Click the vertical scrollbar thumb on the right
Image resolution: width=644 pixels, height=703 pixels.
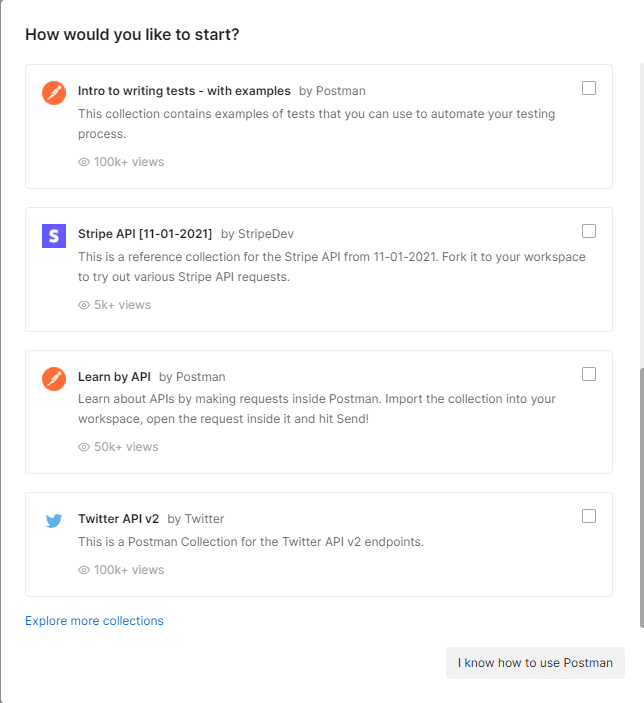point(642,498)
